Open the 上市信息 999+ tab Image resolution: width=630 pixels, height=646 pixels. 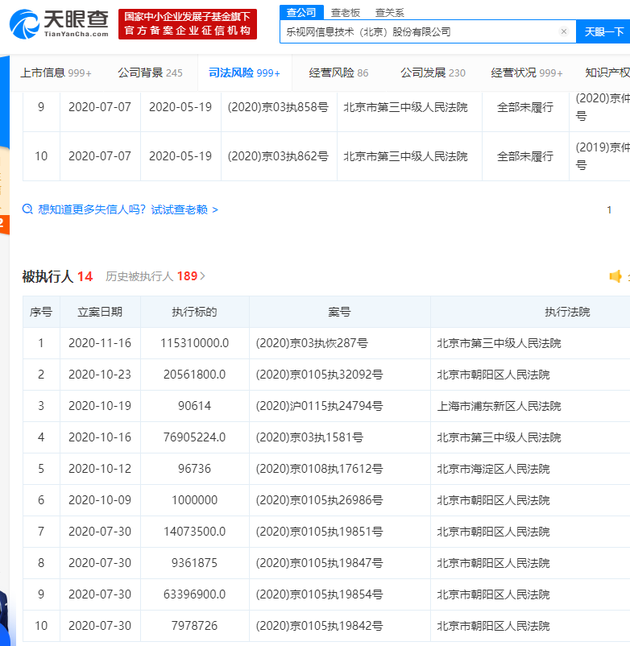[56, 73]
